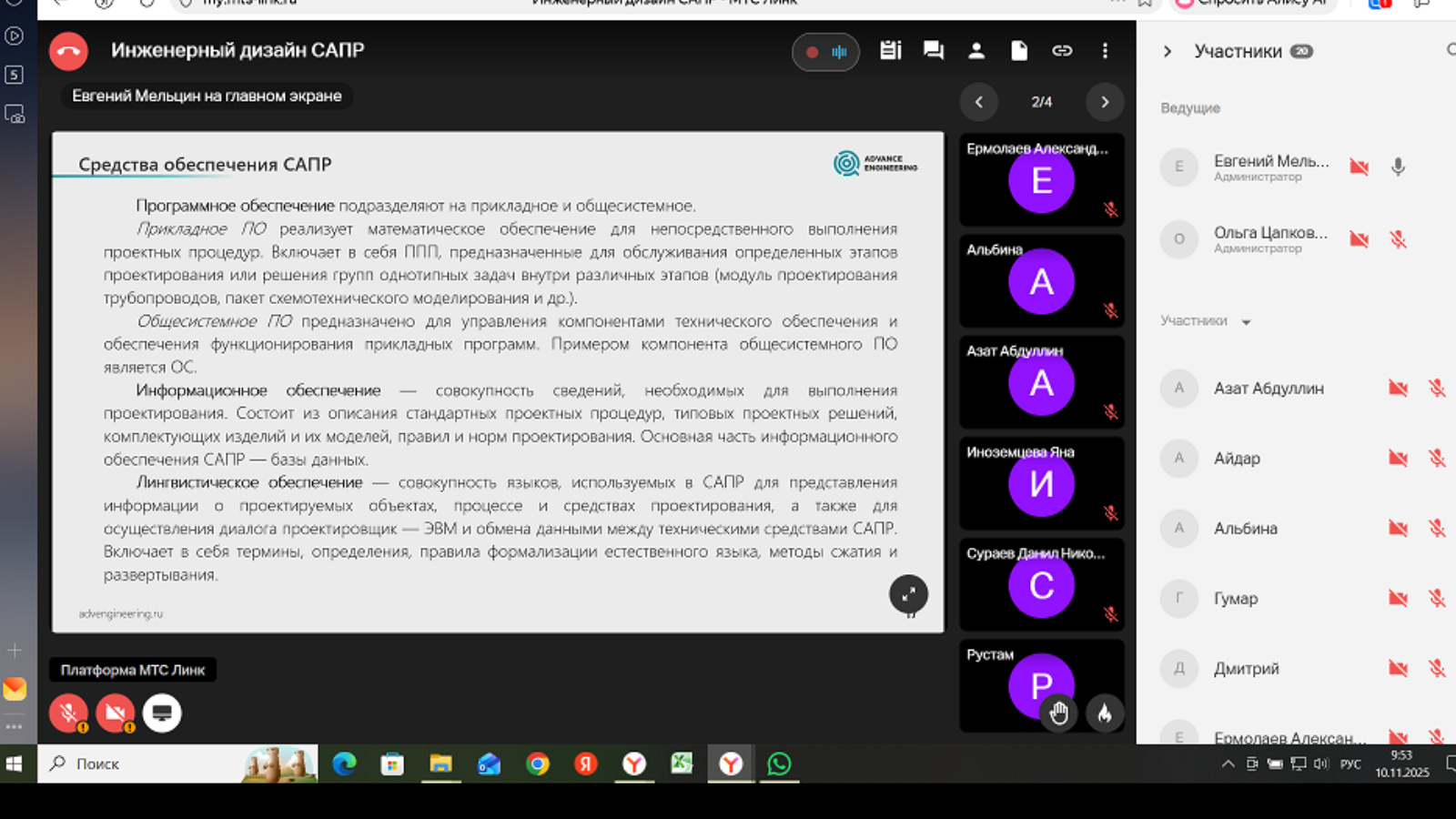Copy the invite link via chain icon

pyautogui.click(x=1062, y=51)
